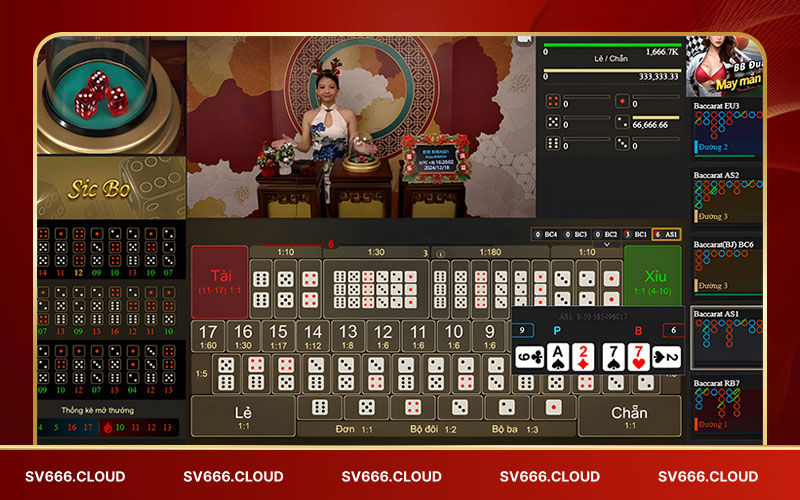Place bet on Tài (11-17)
This screenshot has height=500, width=800.
pos(220,282)
